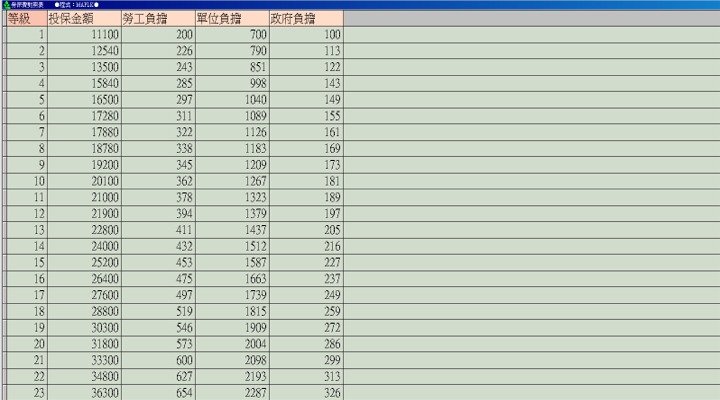Select the 政府負擔 cell showing 143
720x400 pixels.
click(305, 83)
